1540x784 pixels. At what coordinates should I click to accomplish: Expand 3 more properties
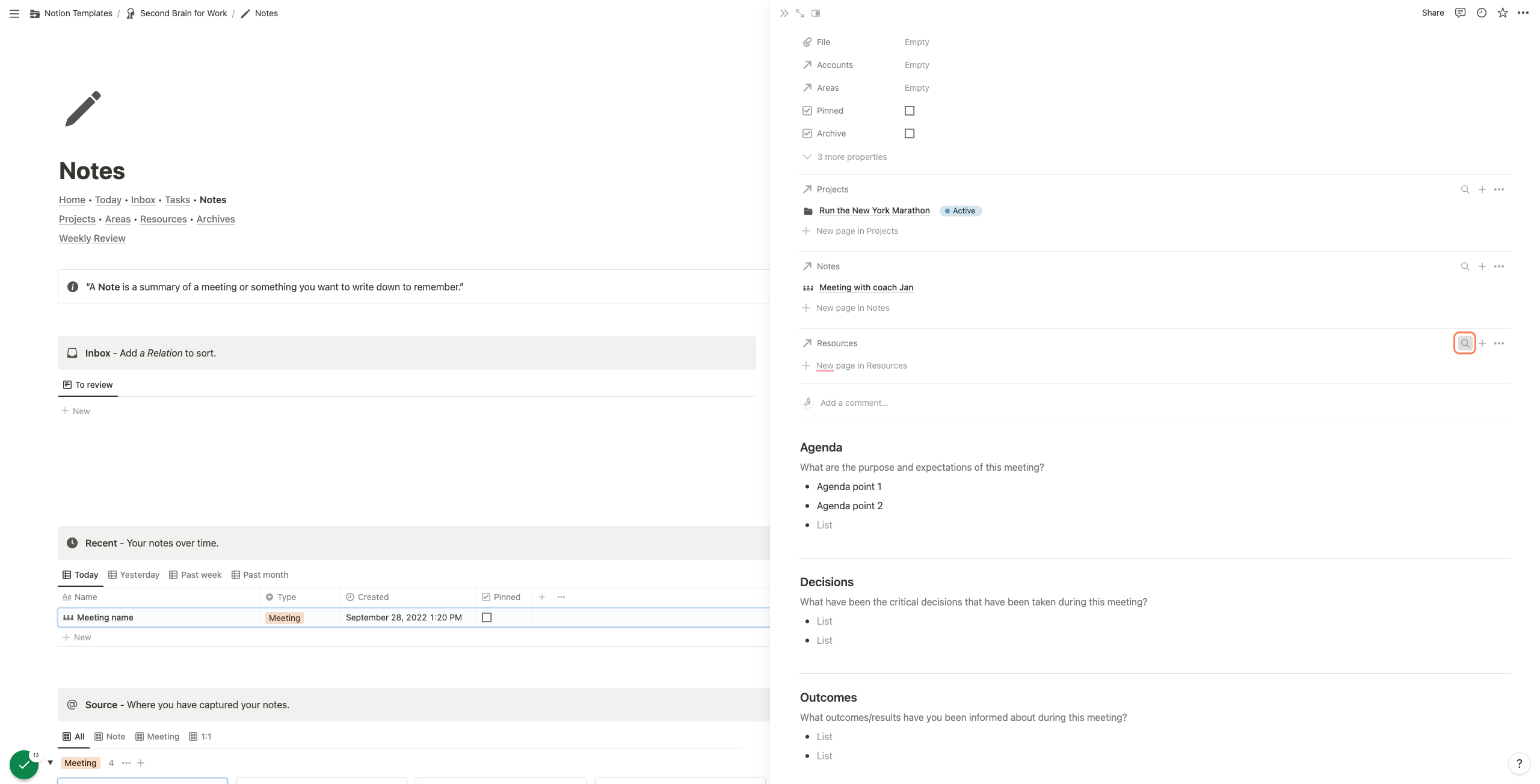pyautogui.click(x=845, y=157)
